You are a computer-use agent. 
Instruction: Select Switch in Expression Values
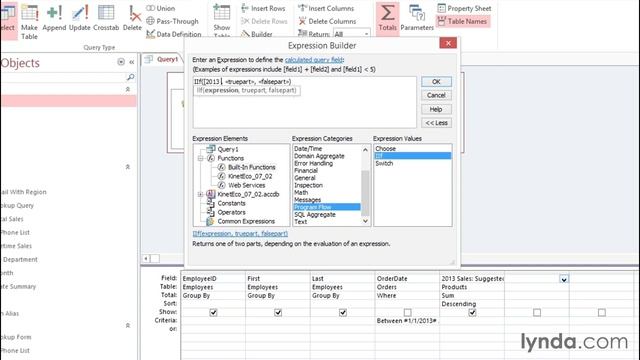[384, 163]
